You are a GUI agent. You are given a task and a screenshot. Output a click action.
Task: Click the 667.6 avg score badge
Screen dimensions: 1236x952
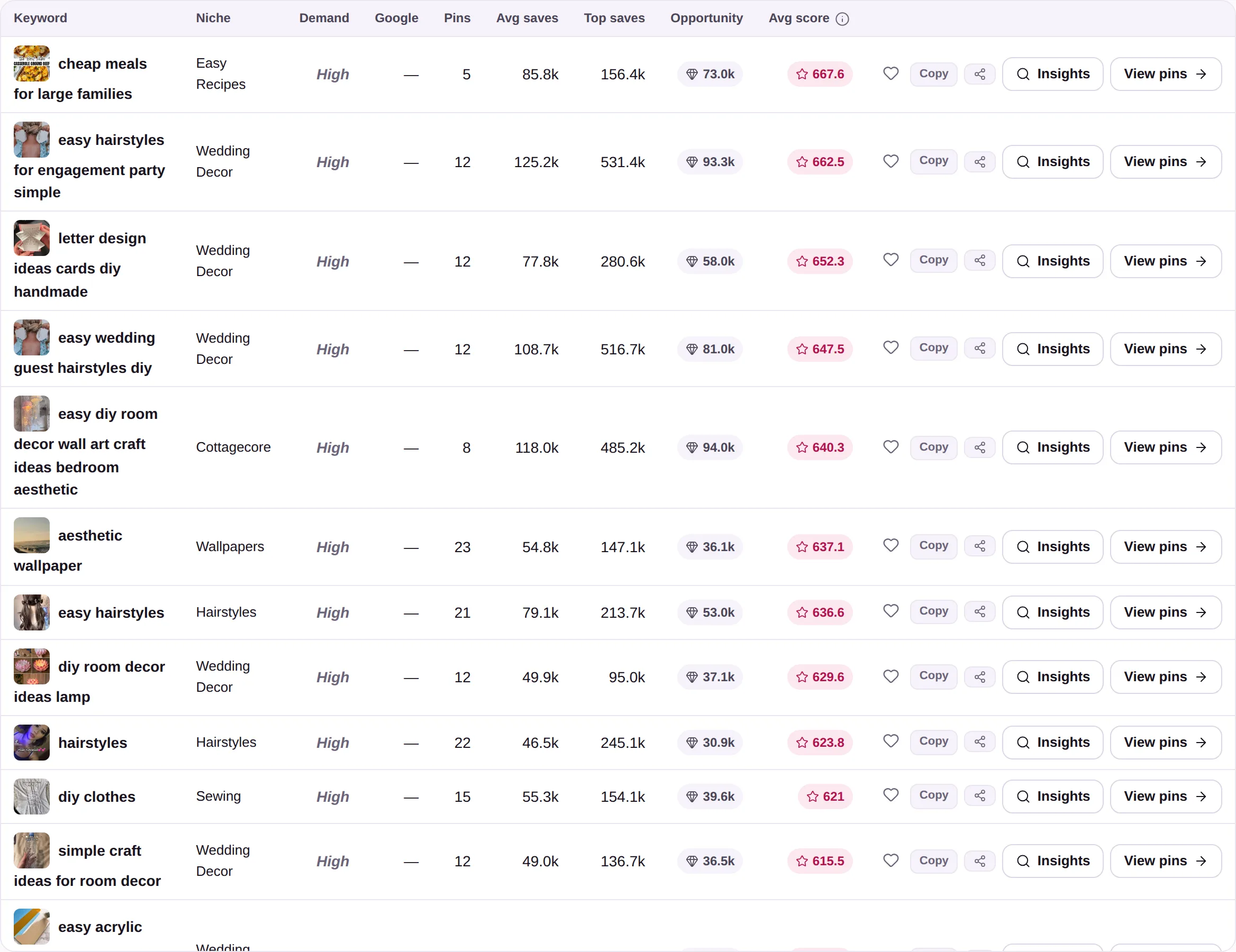(x=820, y=74)
